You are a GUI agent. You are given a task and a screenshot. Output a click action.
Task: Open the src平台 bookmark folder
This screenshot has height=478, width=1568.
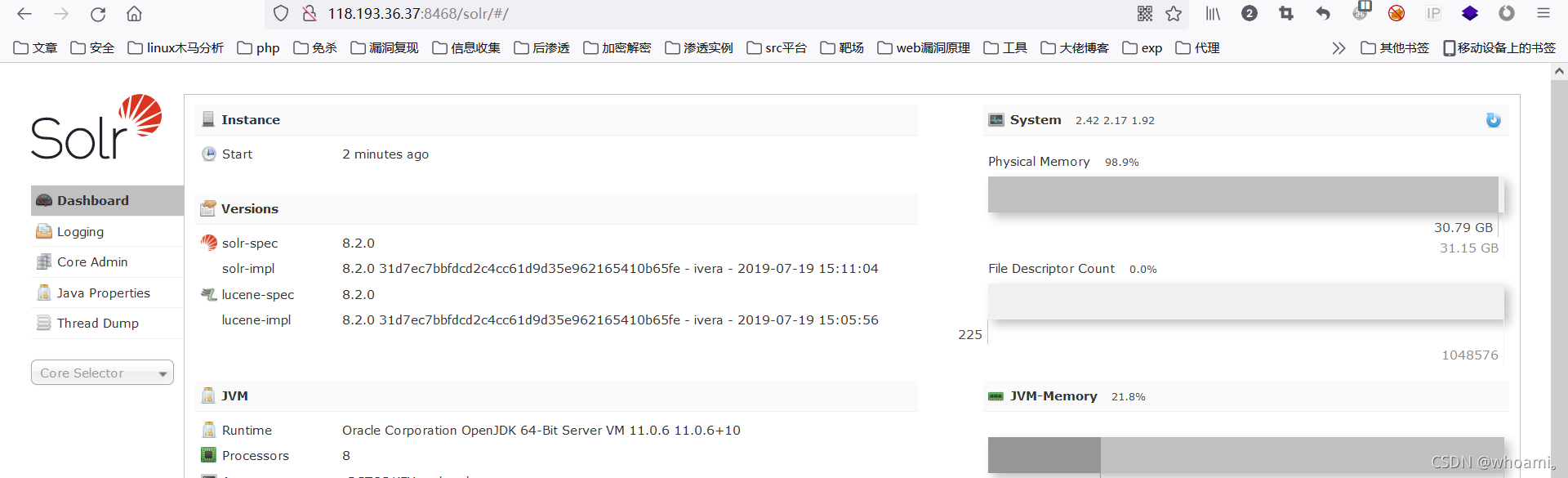click(777, 48)
